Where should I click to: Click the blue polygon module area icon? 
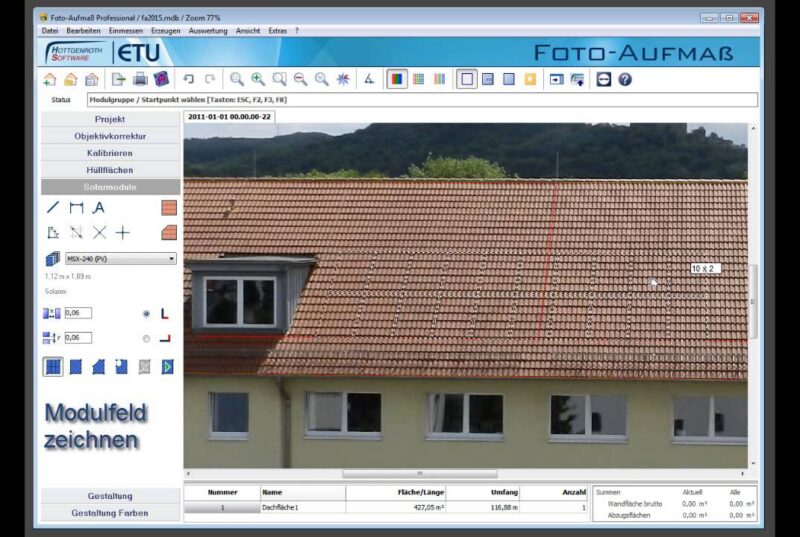pyautogui.click(x=98, y=367)
